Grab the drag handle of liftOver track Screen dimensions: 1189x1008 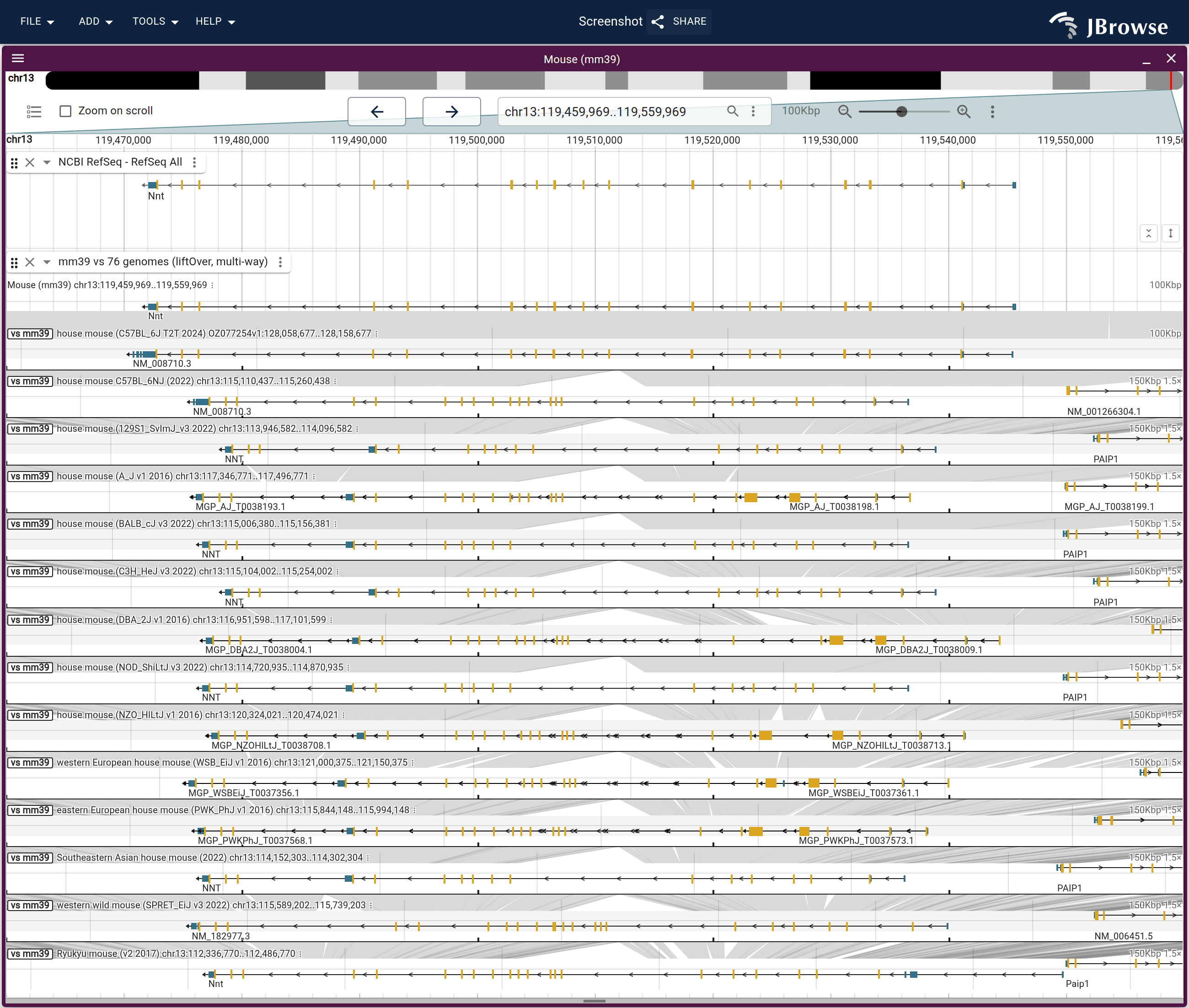pos(14,262)
